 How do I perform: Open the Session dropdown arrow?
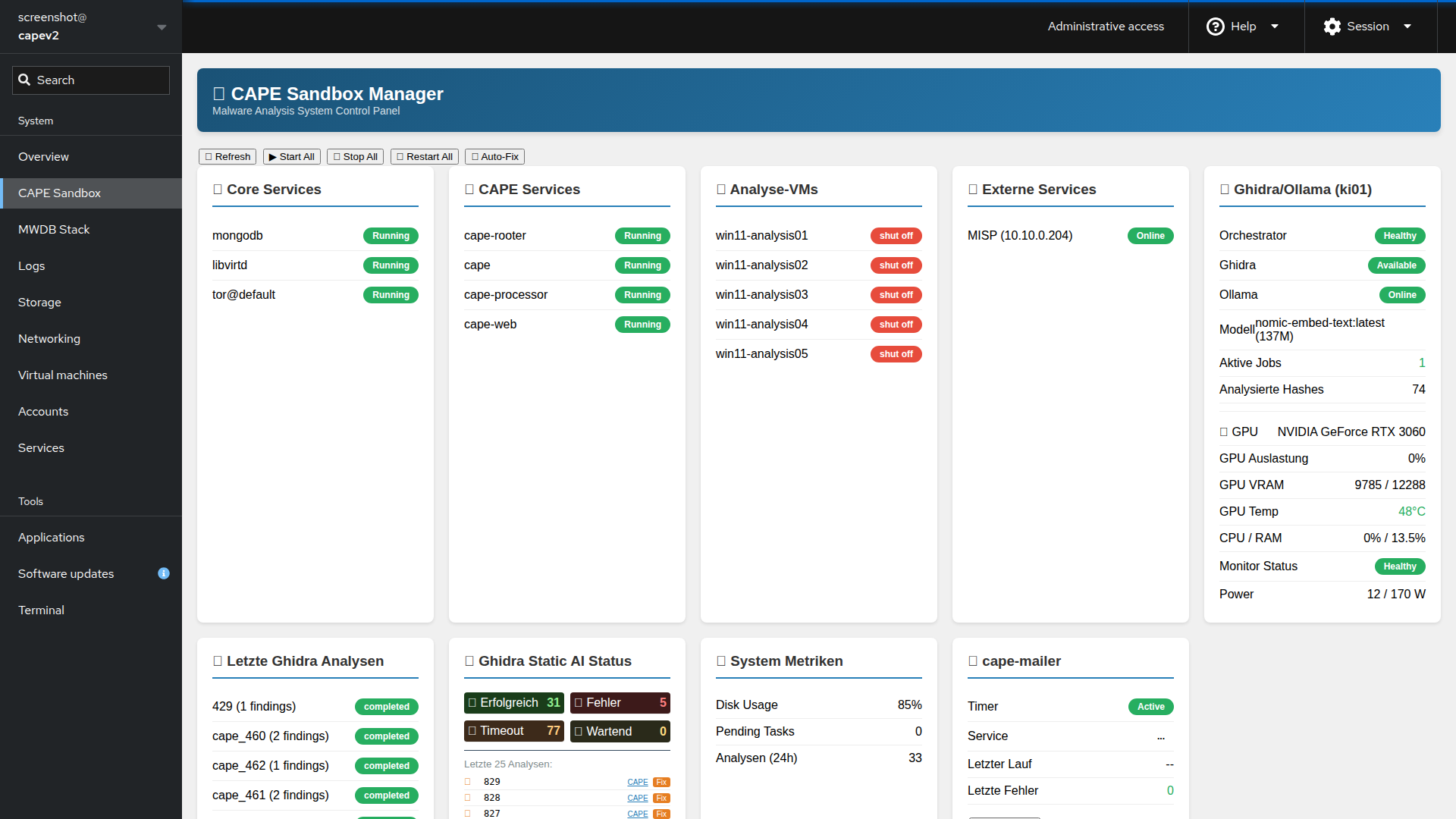click(1407, 27)
